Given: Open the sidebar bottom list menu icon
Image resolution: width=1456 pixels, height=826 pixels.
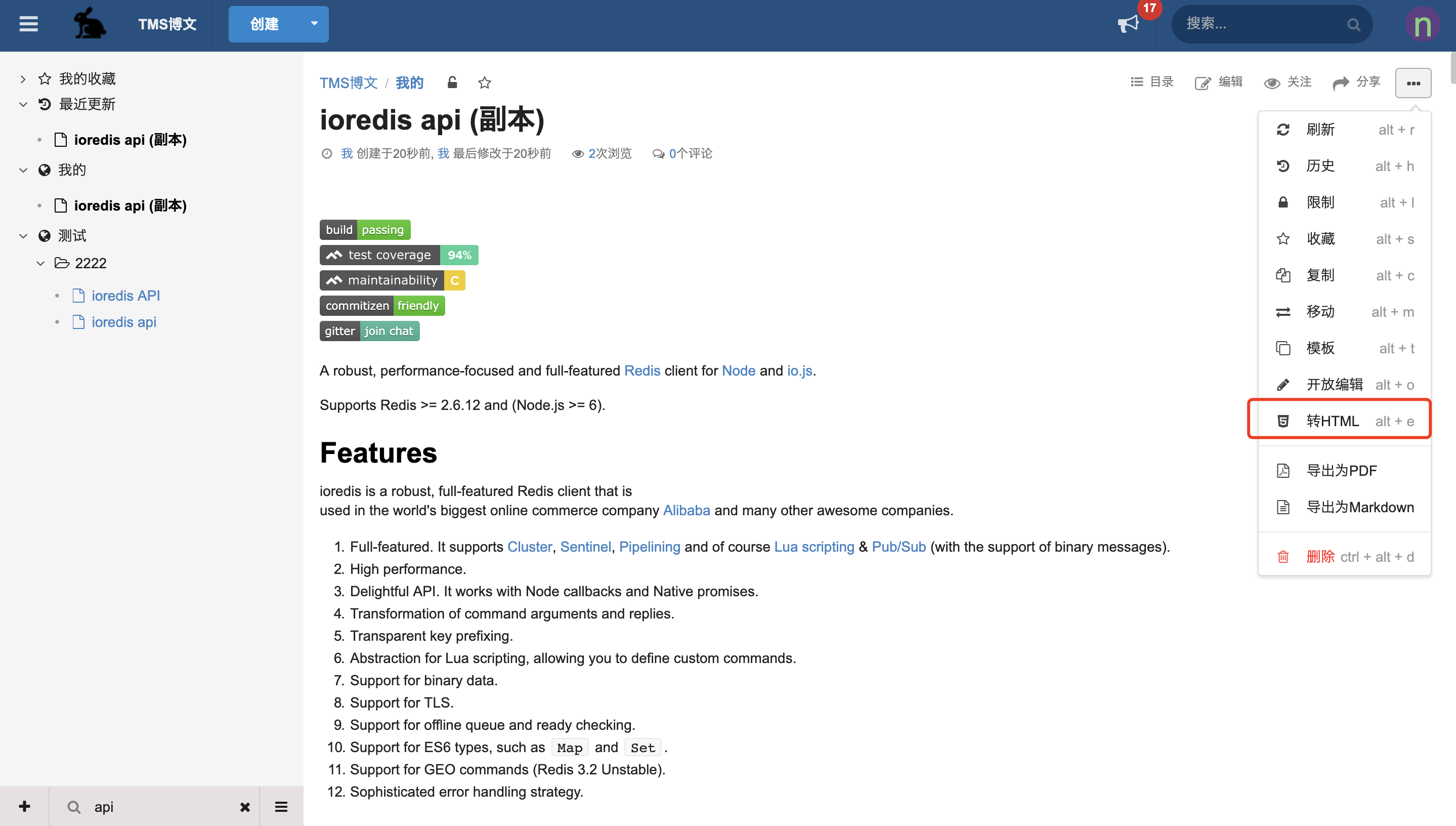Looking at the screenshot, I should click(x=281, y=807).
